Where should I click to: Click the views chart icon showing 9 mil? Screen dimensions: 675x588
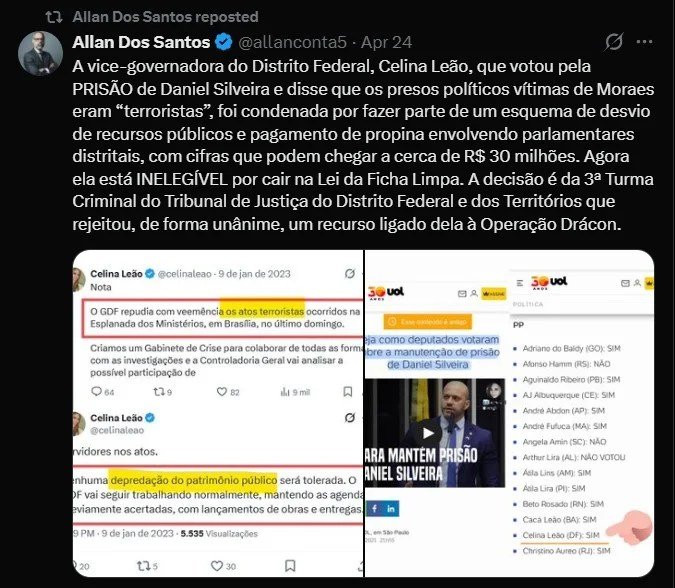[285, 392]
